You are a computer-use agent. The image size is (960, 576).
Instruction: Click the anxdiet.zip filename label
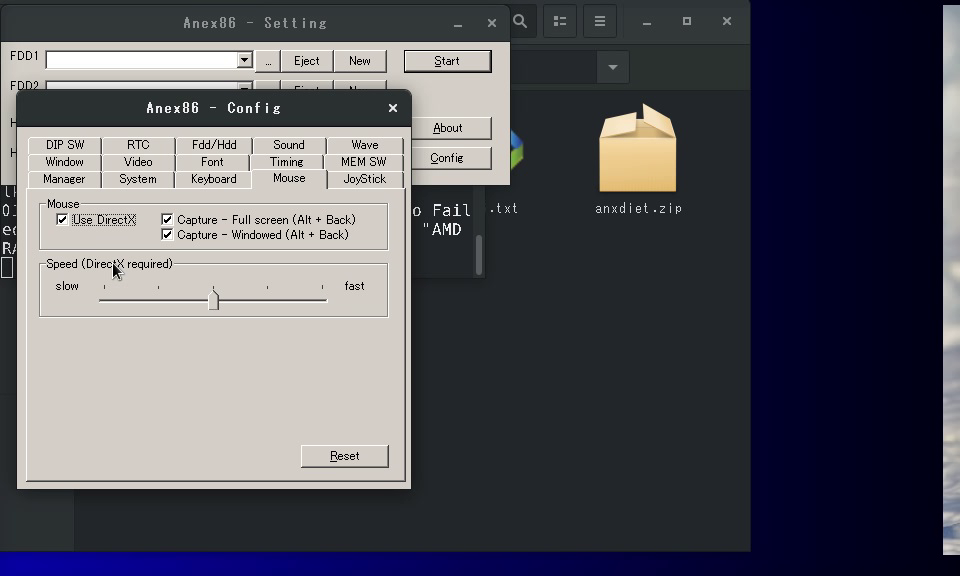pyautogui.click(x=639, y=209)
